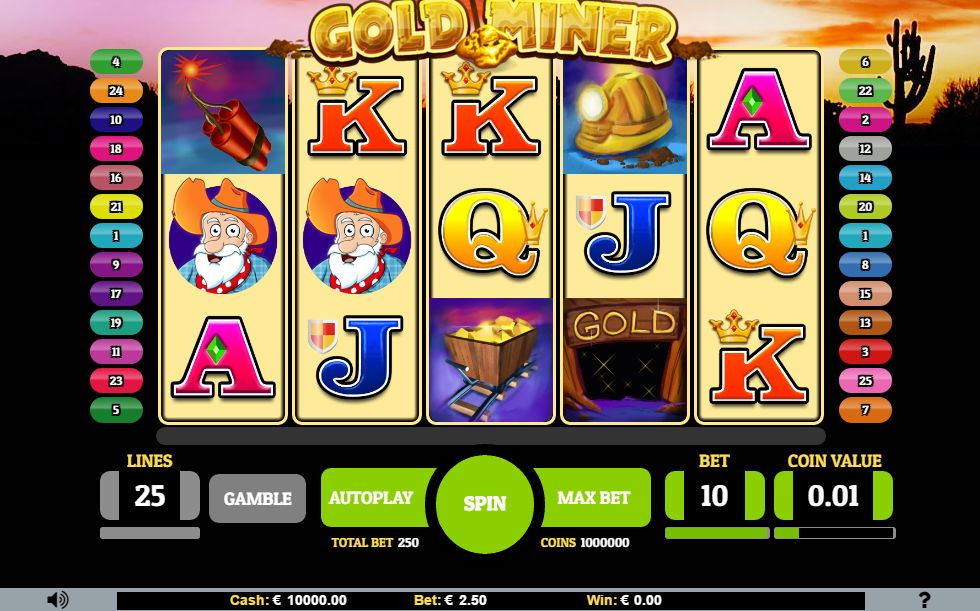Image resolution: width=980 pixels, height=611 pixels.
Task: Click the gold mine entrance symbol
Action: coord(625,359)
